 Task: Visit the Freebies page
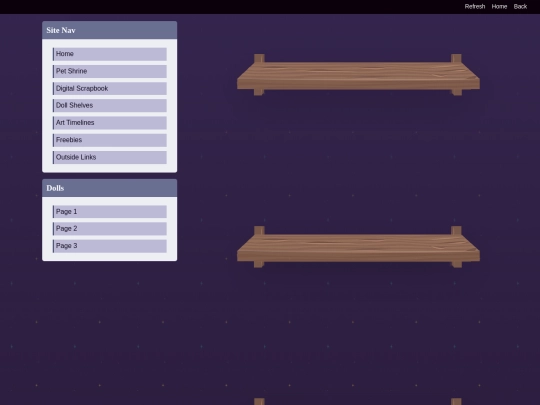coord(110,140)
